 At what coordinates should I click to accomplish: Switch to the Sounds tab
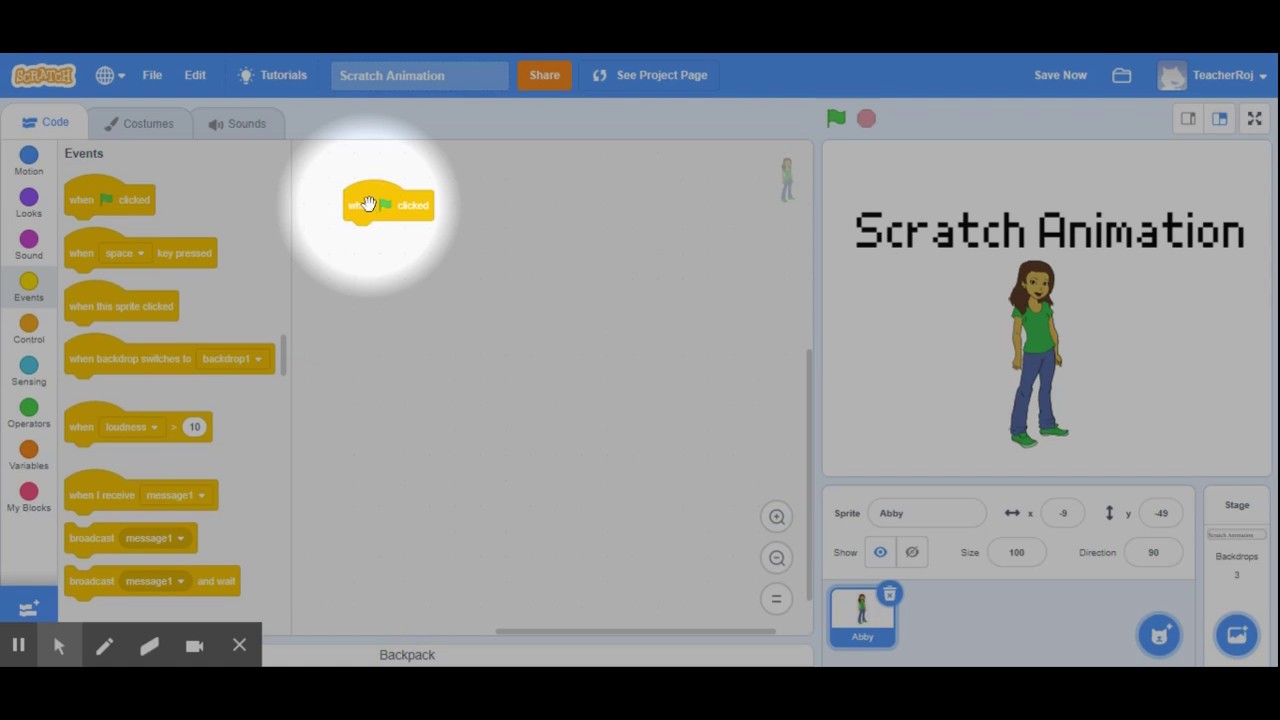(x=237, y=123)
